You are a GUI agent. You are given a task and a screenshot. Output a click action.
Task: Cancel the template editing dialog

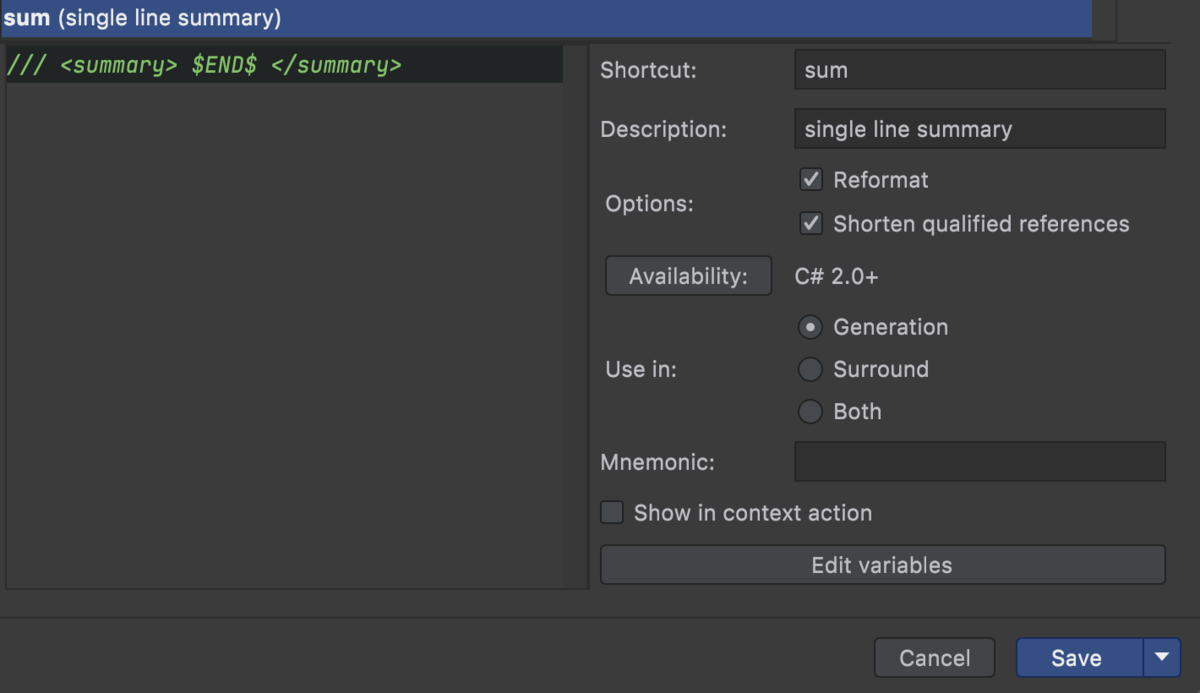pos(934,658)
